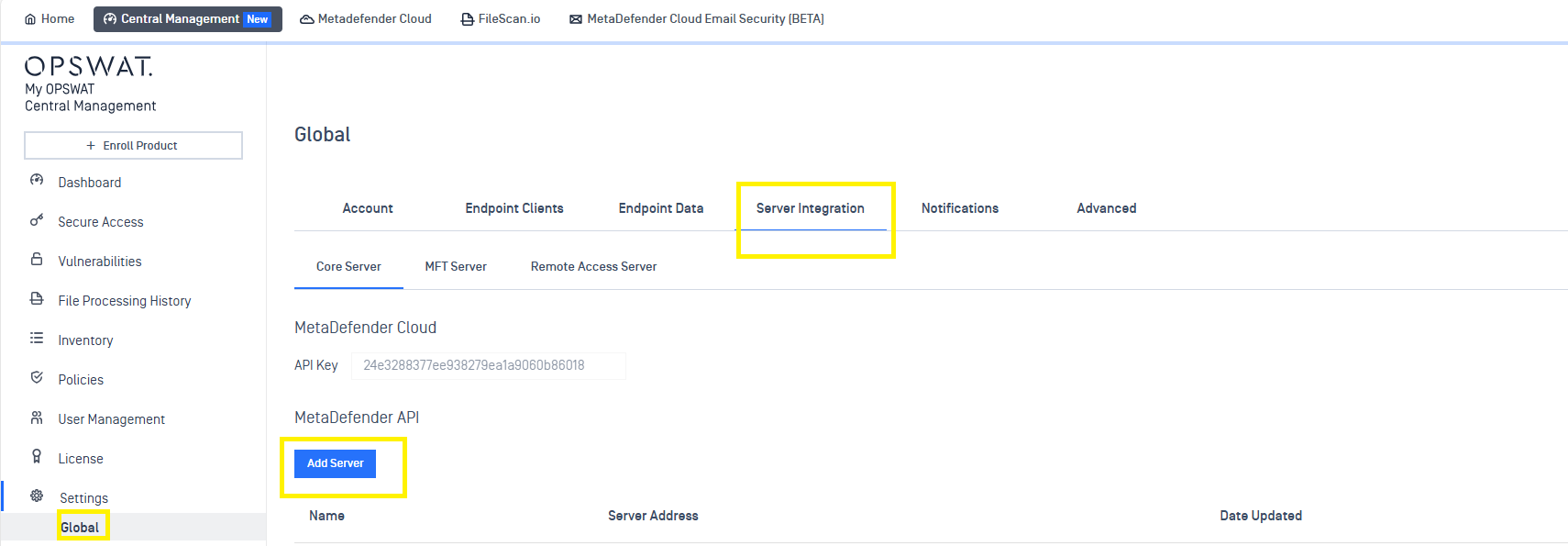Click the Vulnerabilities lock icon
The height and width of the screenshot is (546, 1568).
point(37,260)
